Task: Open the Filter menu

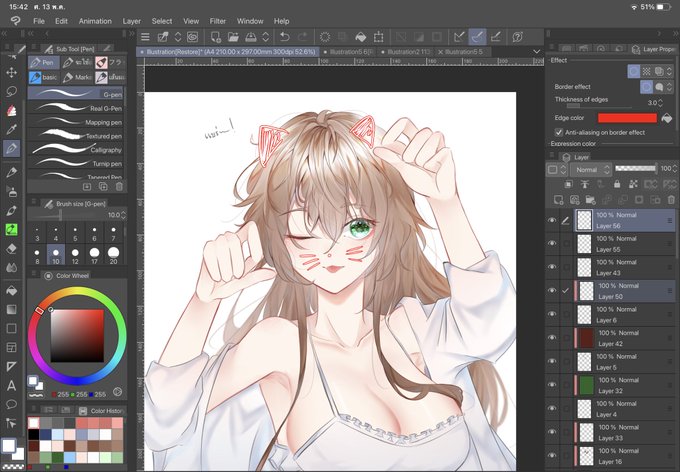Action: point(218,21)
